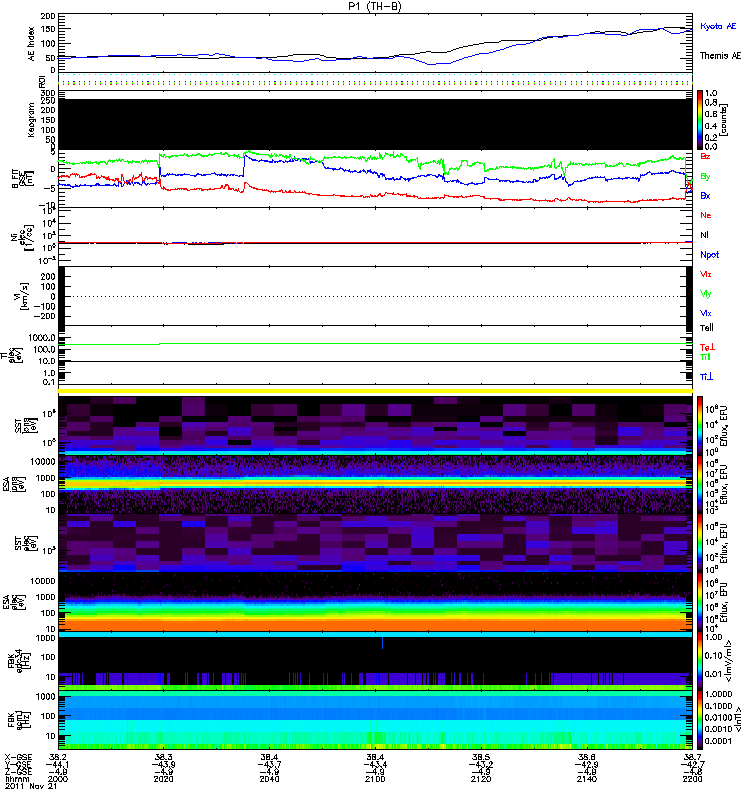Click the Keogram counts color bar

coord(700,120)
